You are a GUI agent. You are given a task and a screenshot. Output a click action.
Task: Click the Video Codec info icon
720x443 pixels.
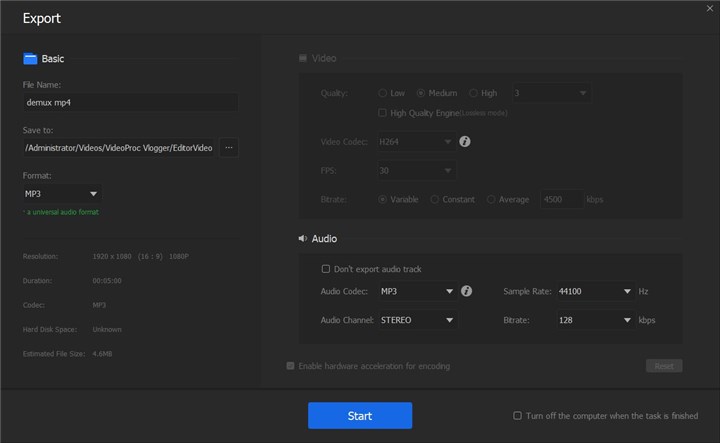pos(465,142)
